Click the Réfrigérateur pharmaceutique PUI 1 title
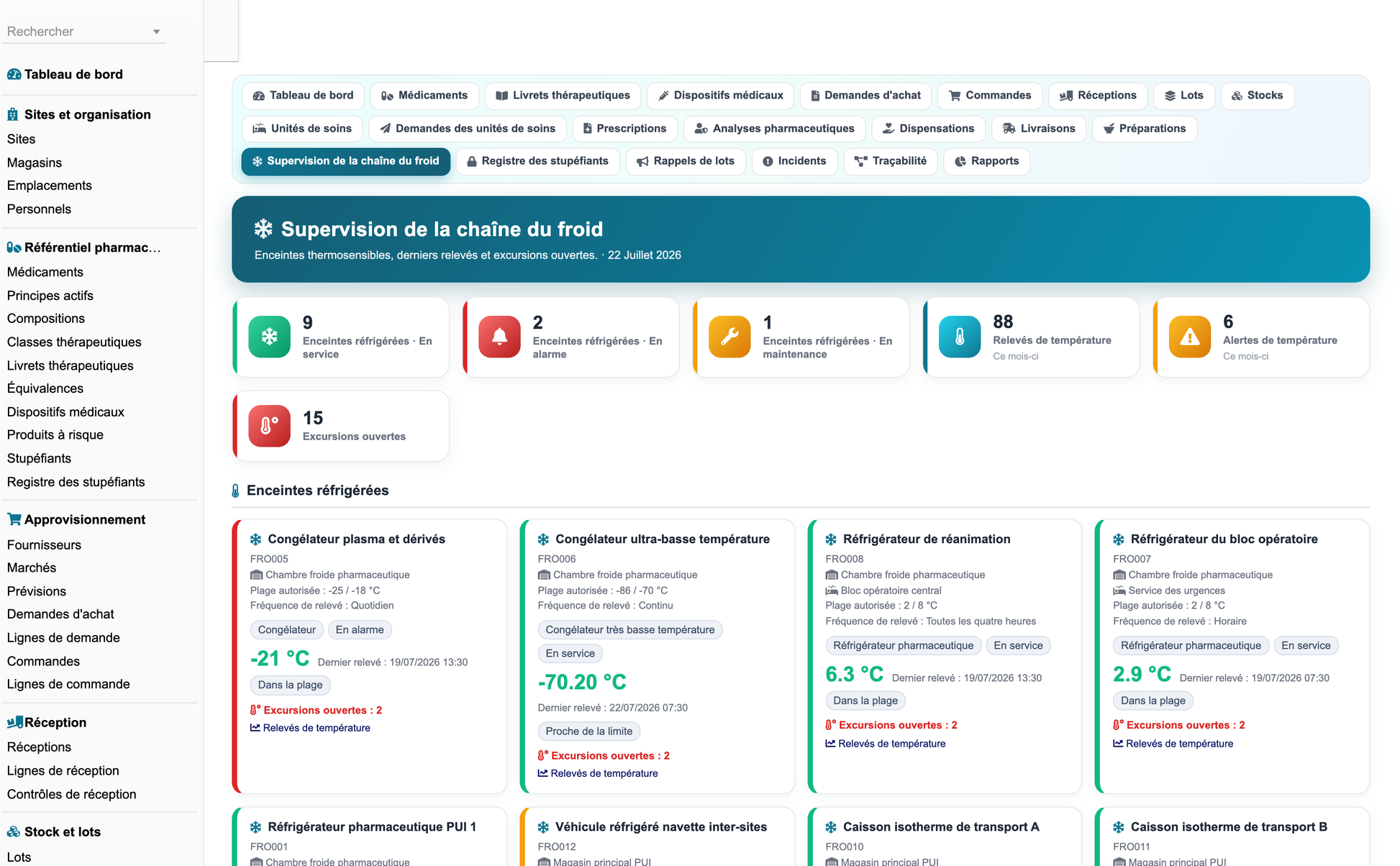1400x866 pixels. tap(372, 827)
